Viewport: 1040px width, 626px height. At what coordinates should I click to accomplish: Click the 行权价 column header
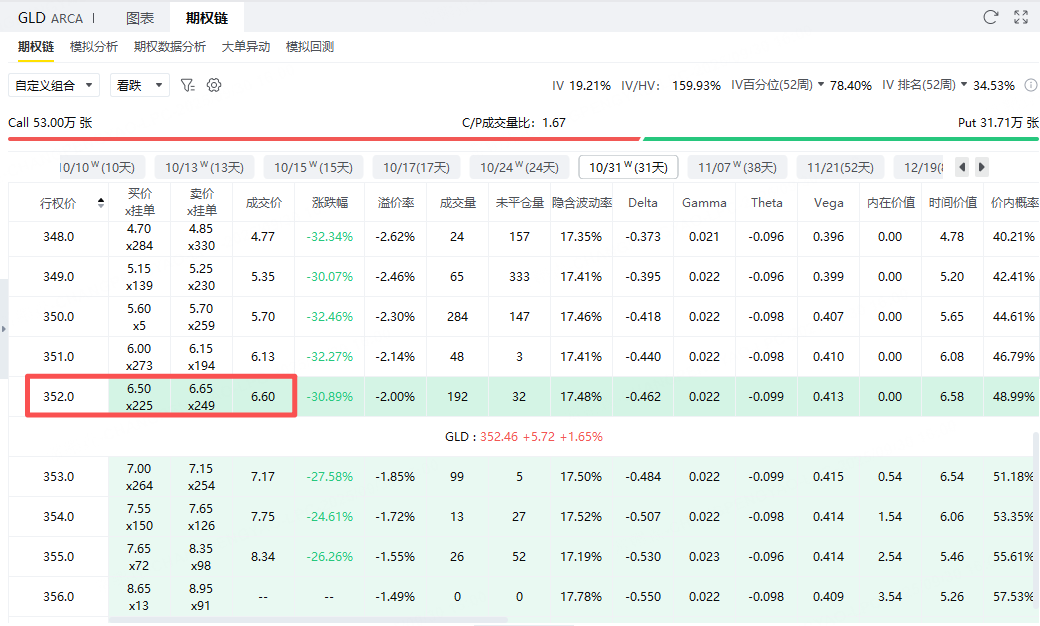click(x=58, y=203)
